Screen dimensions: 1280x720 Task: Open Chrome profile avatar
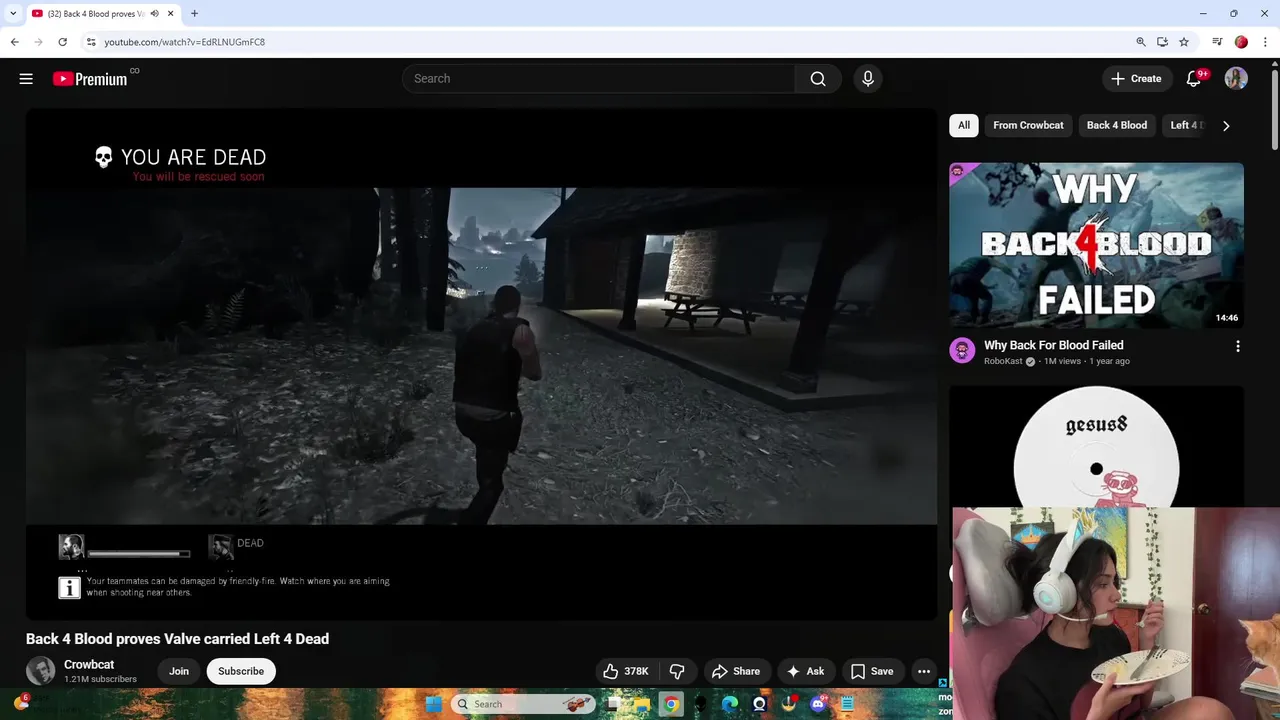pyautogui.click(x=1241, y=42)
